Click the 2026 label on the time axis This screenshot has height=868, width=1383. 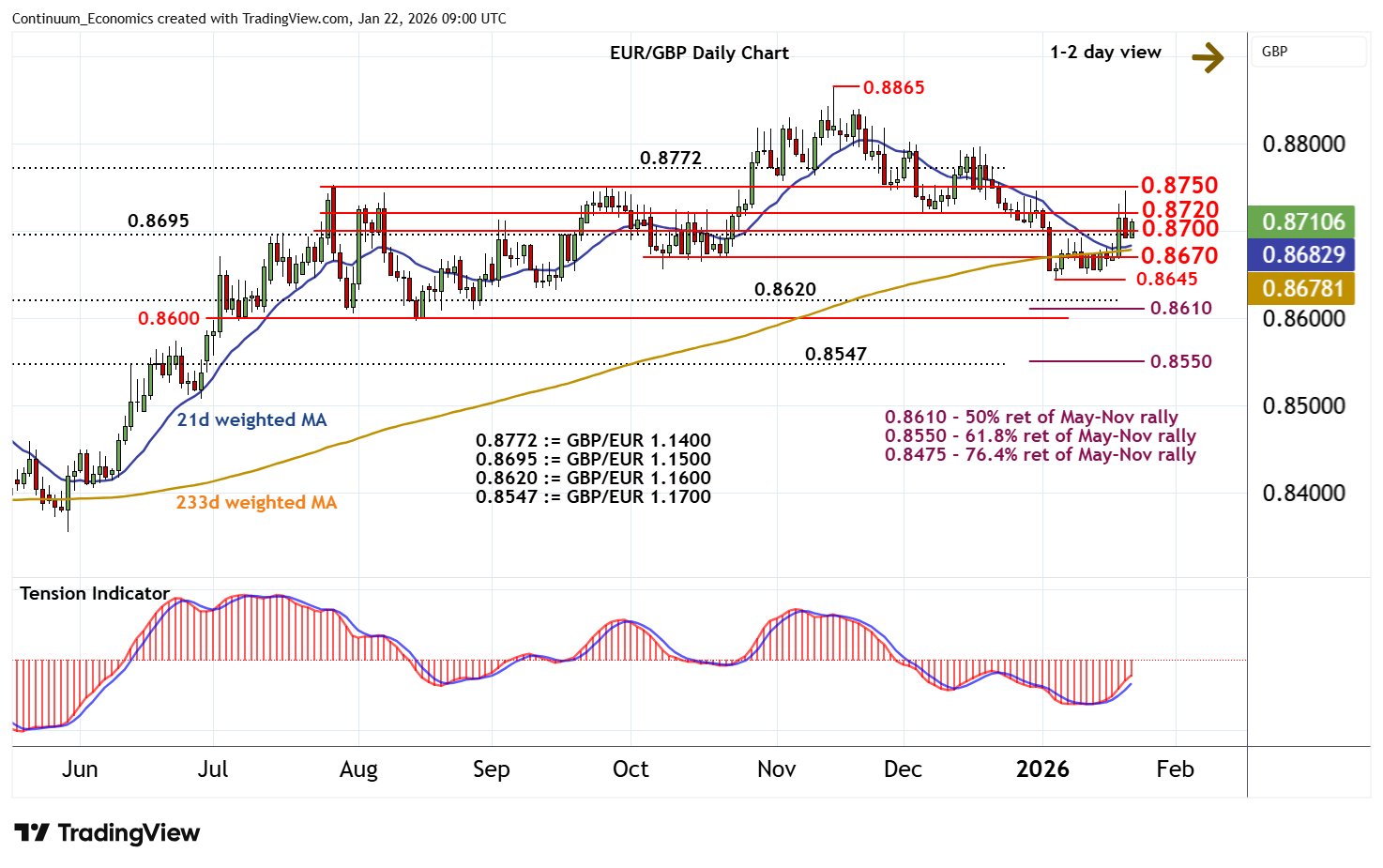[x=1042, y=769]
